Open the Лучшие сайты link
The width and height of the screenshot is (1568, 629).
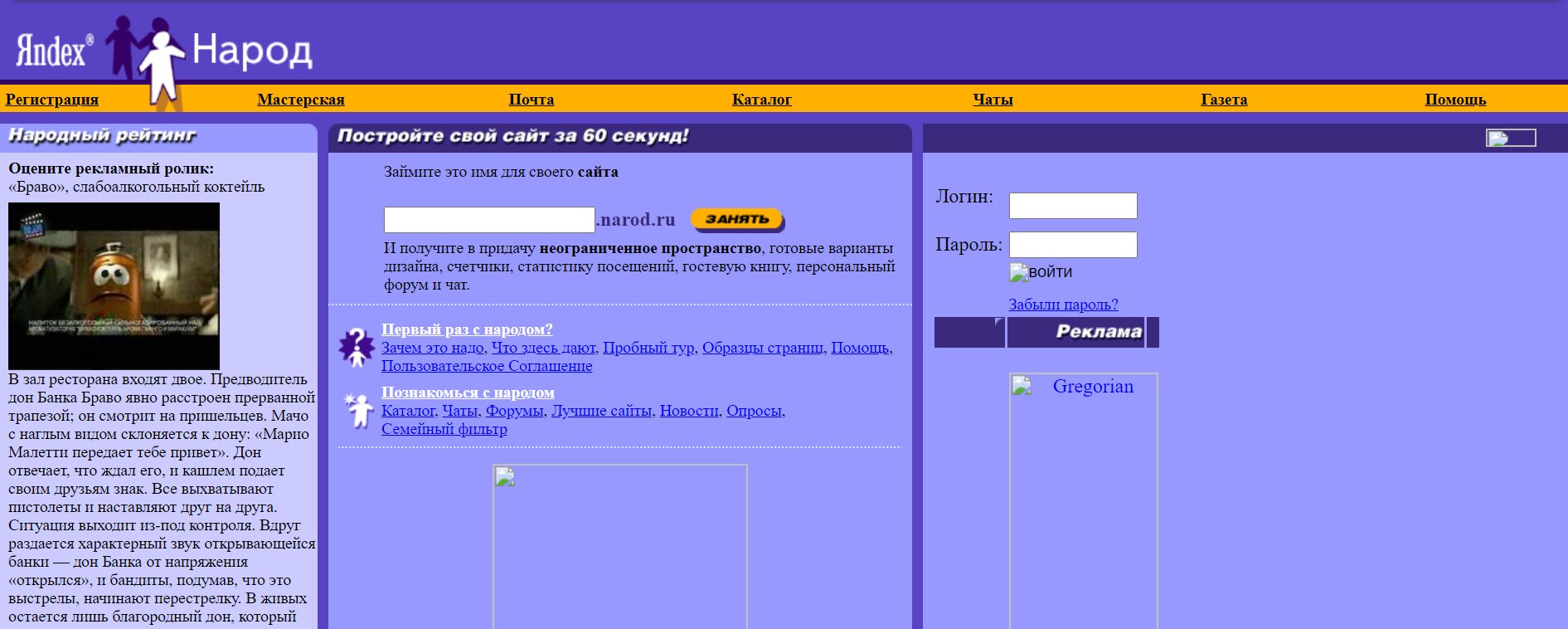pos(601,411)
